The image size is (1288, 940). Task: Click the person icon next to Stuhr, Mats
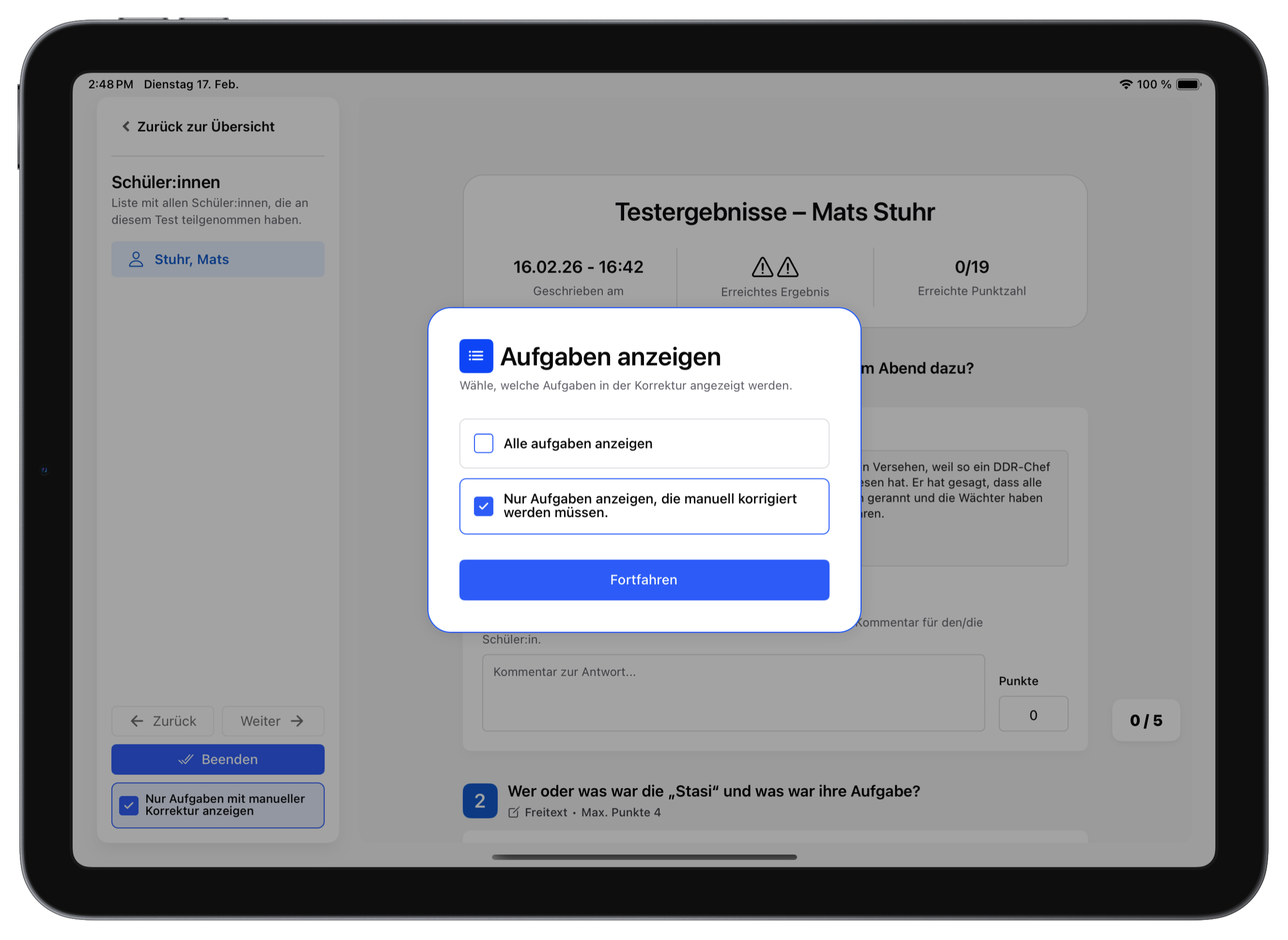tap(136, 259)
